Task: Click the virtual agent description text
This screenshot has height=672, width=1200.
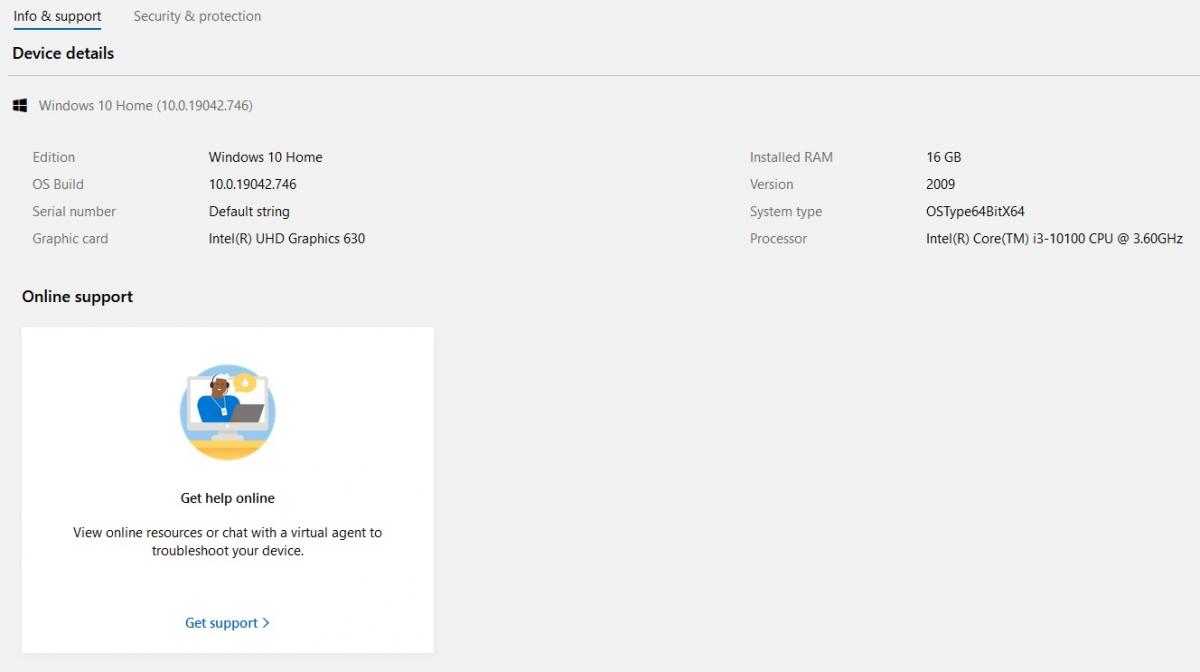Action: point(227,541)
